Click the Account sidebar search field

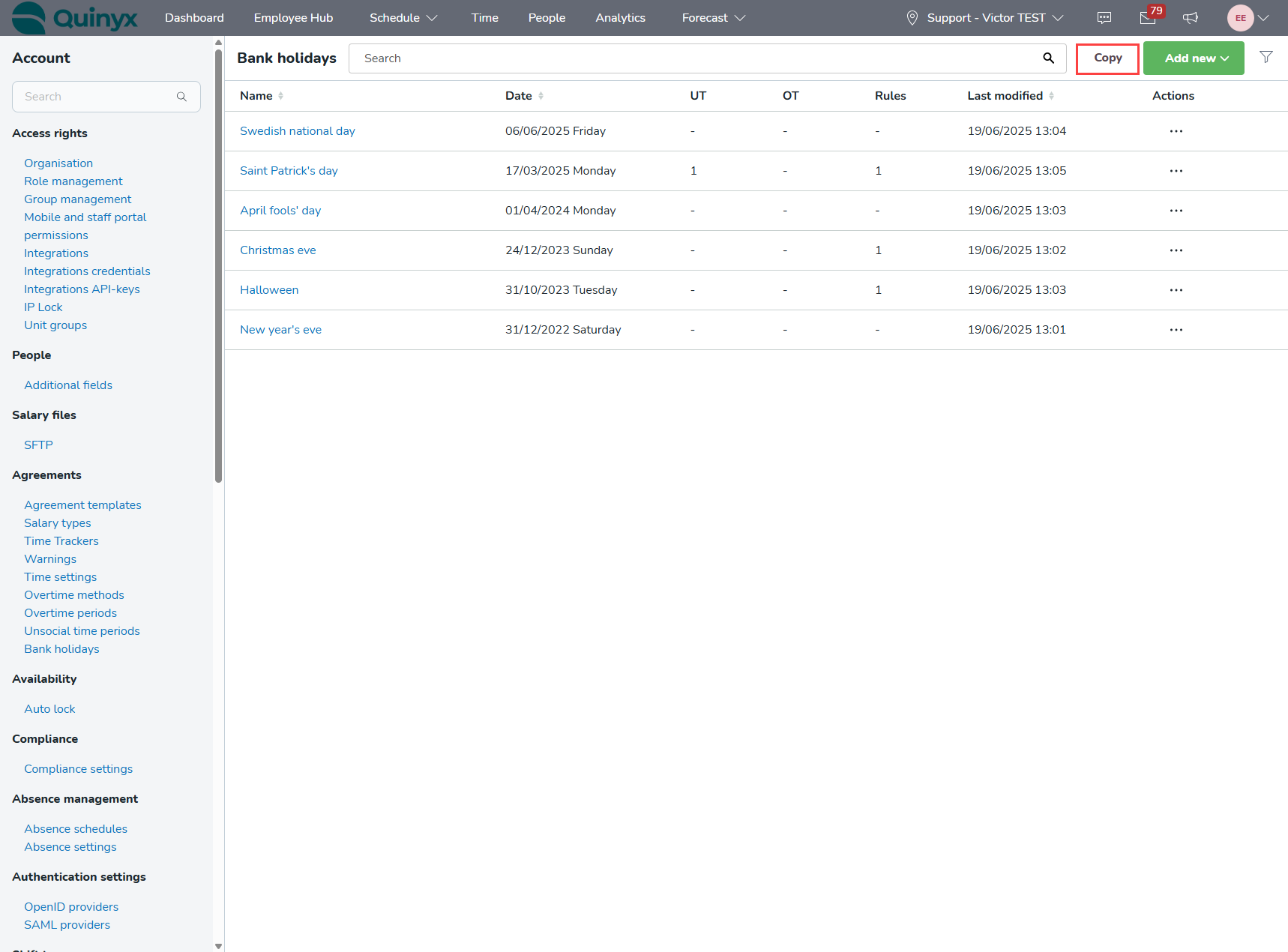[x=97, y=97]
